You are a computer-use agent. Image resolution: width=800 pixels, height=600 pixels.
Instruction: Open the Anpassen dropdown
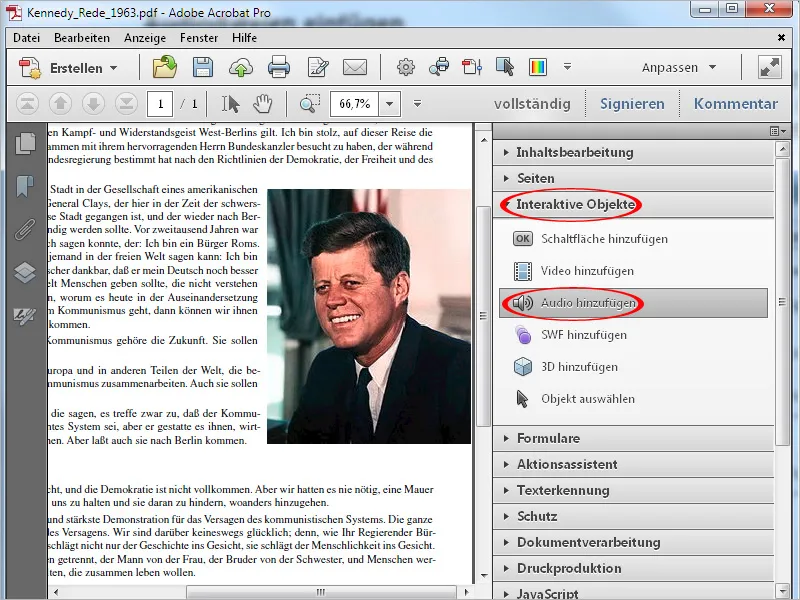(x=679, y=68)
